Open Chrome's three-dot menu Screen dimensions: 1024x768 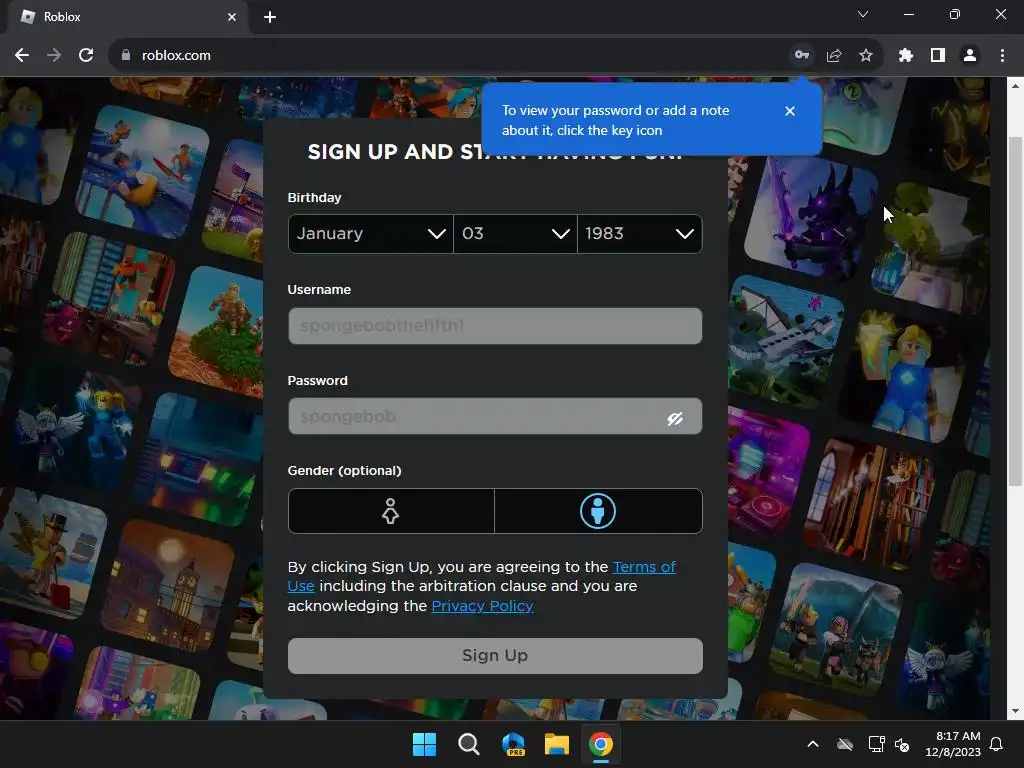(1002, 56)
